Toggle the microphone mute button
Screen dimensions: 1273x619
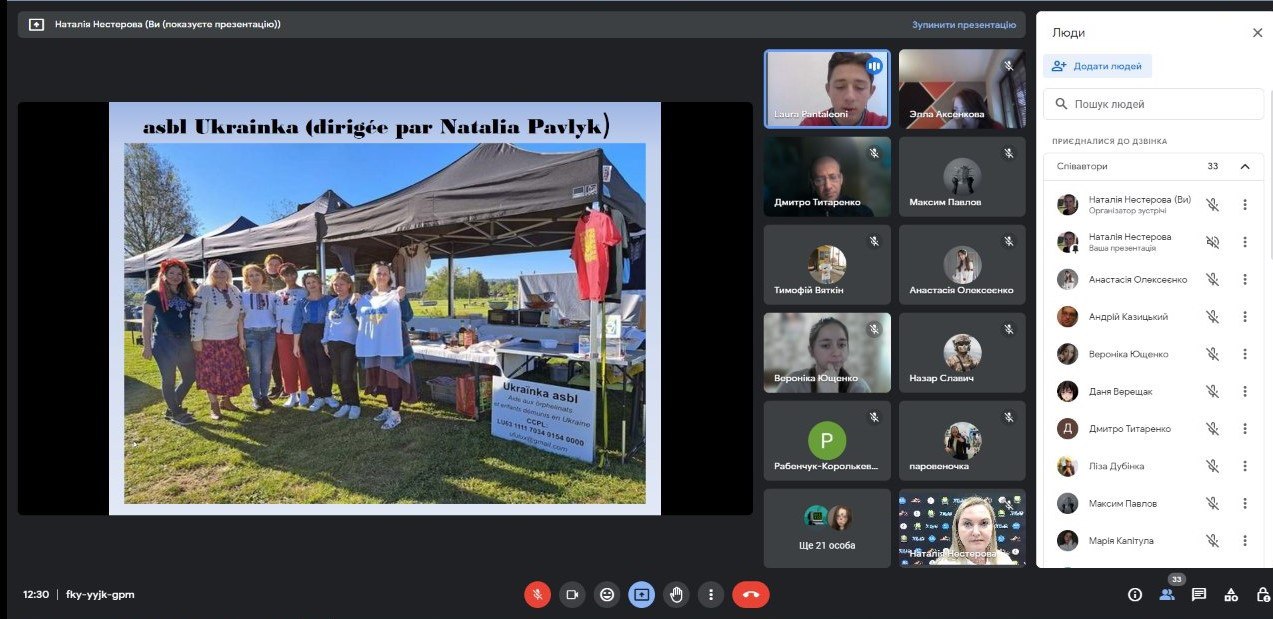click(x=537, y=594)
